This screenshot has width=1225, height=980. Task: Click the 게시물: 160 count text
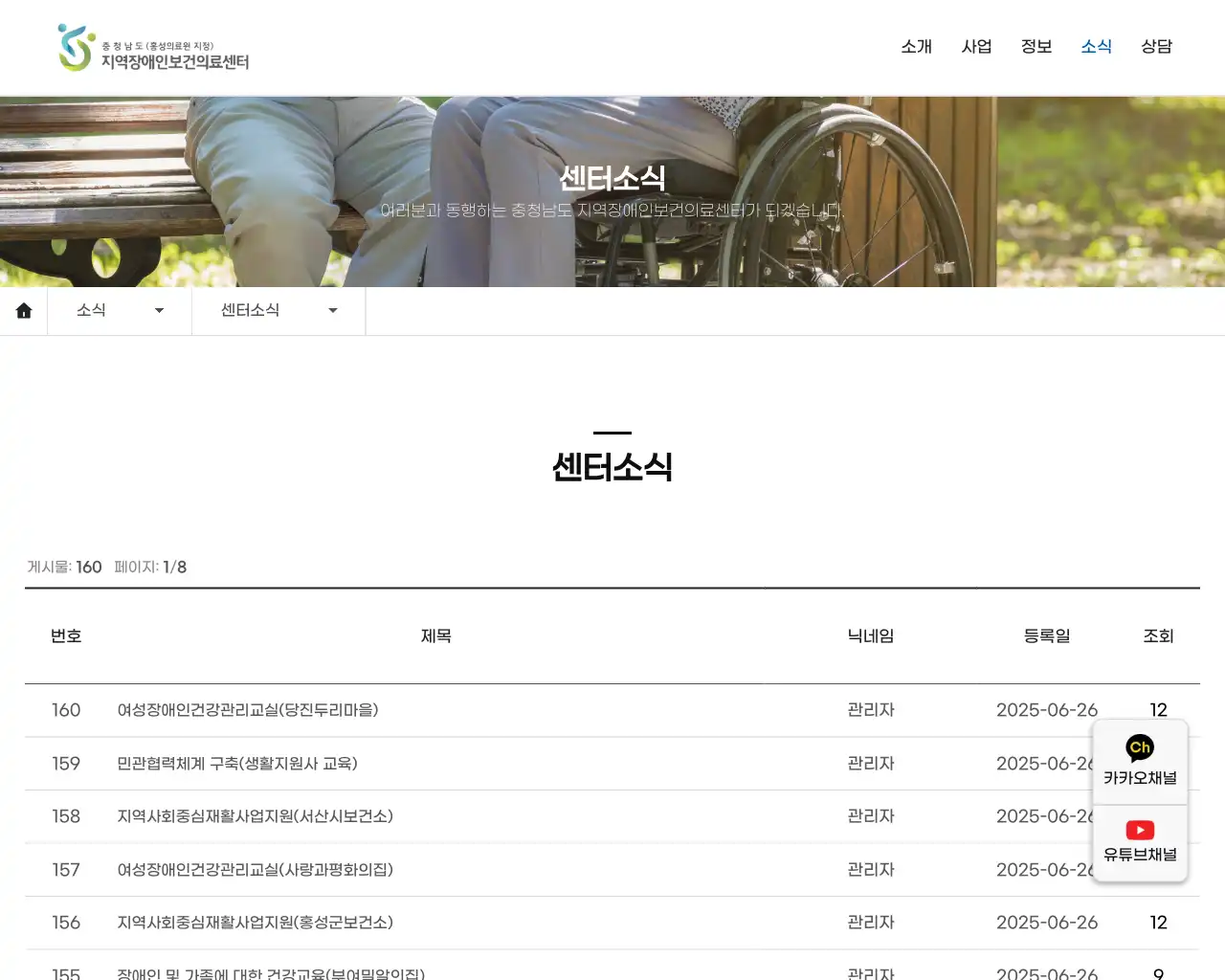point(64,567)
